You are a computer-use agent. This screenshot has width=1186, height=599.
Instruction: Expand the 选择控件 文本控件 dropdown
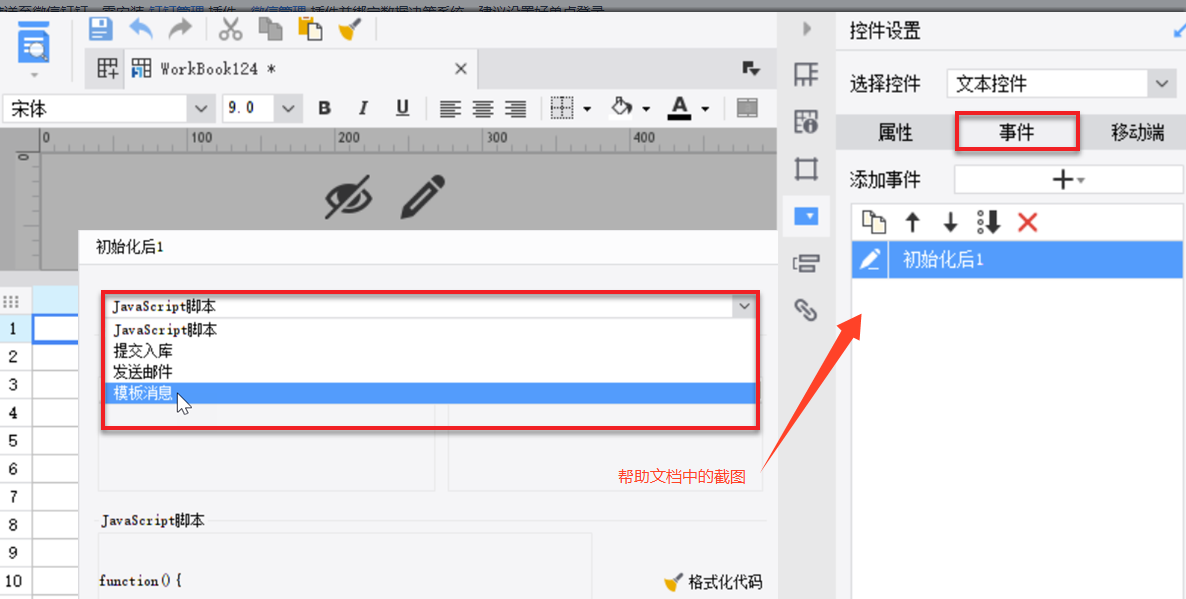1162,84
